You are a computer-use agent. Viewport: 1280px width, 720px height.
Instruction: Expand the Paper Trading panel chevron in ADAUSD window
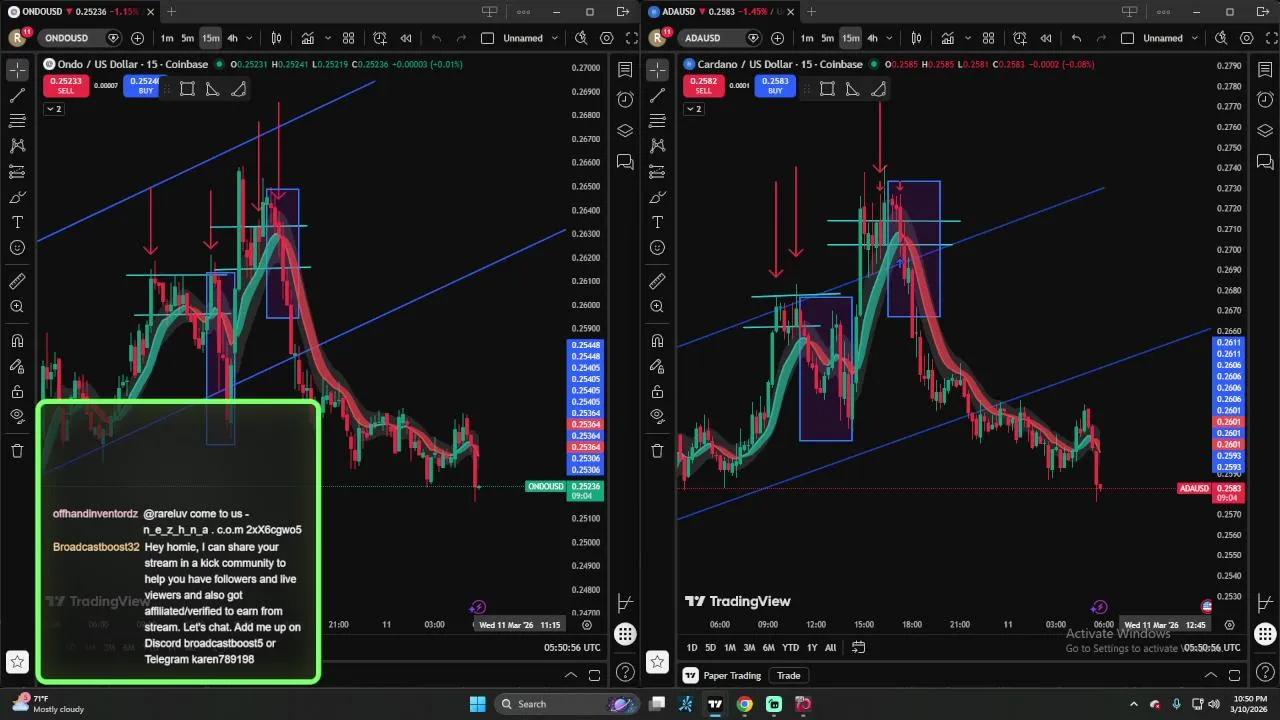pyautogui.click(x=1211, y=675)
